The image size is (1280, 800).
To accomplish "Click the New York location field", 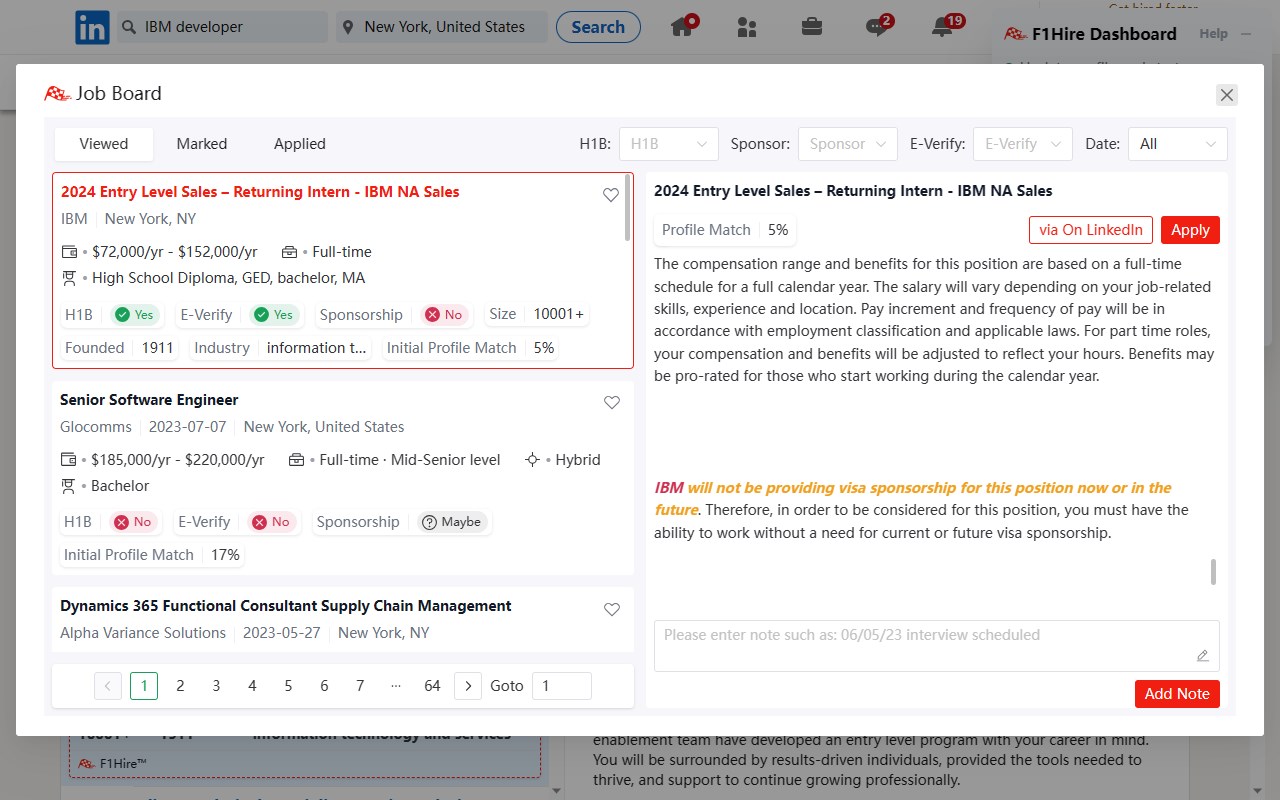I will point(442,27).
